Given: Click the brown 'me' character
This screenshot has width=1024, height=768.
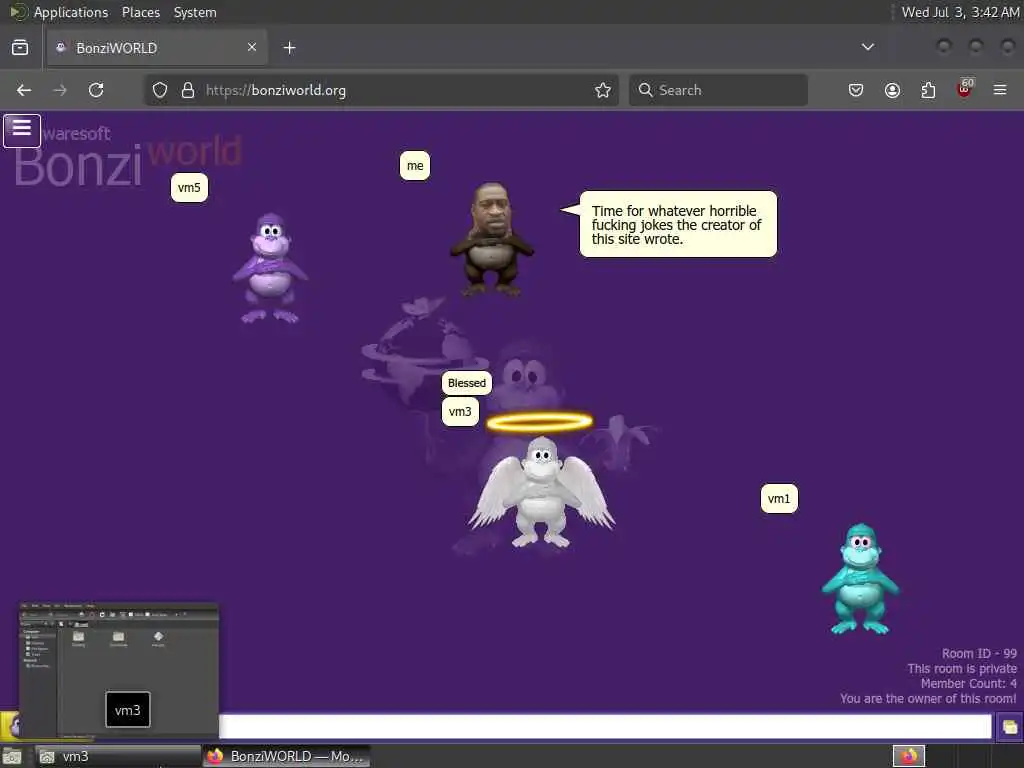Looking at the screenshot, I should [x=492, y=239].
